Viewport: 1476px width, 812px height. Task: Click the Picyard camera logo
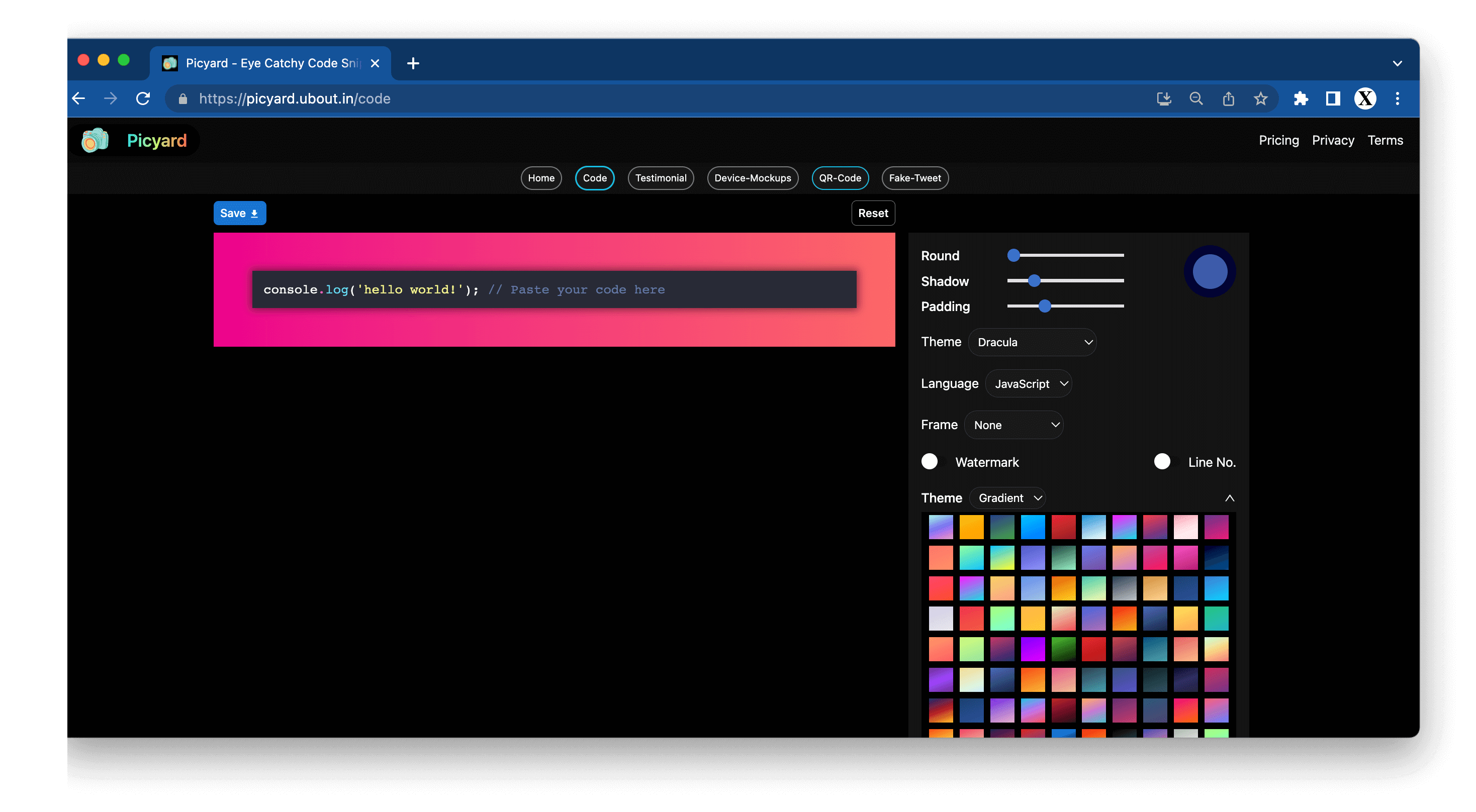pos(95,140)
